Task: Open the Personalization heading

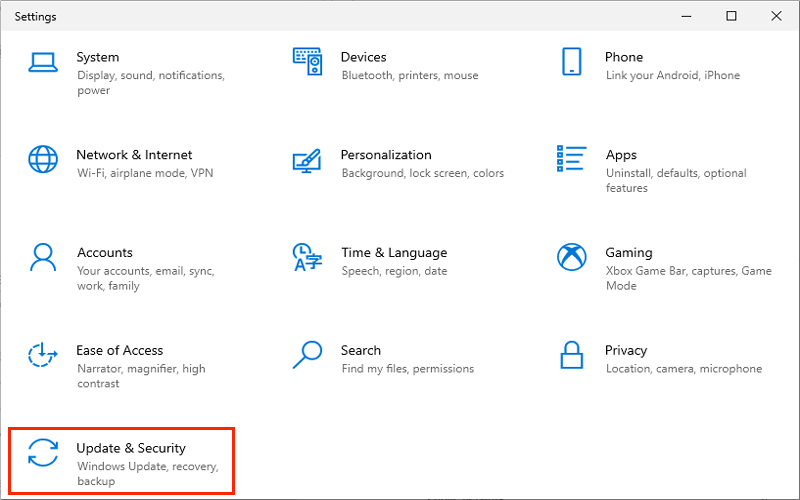Action: (x=386, y=155)
